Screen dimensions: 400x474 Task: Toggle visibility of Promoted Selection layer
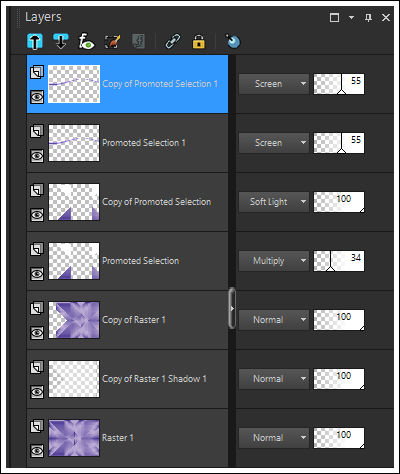(37, 274)
